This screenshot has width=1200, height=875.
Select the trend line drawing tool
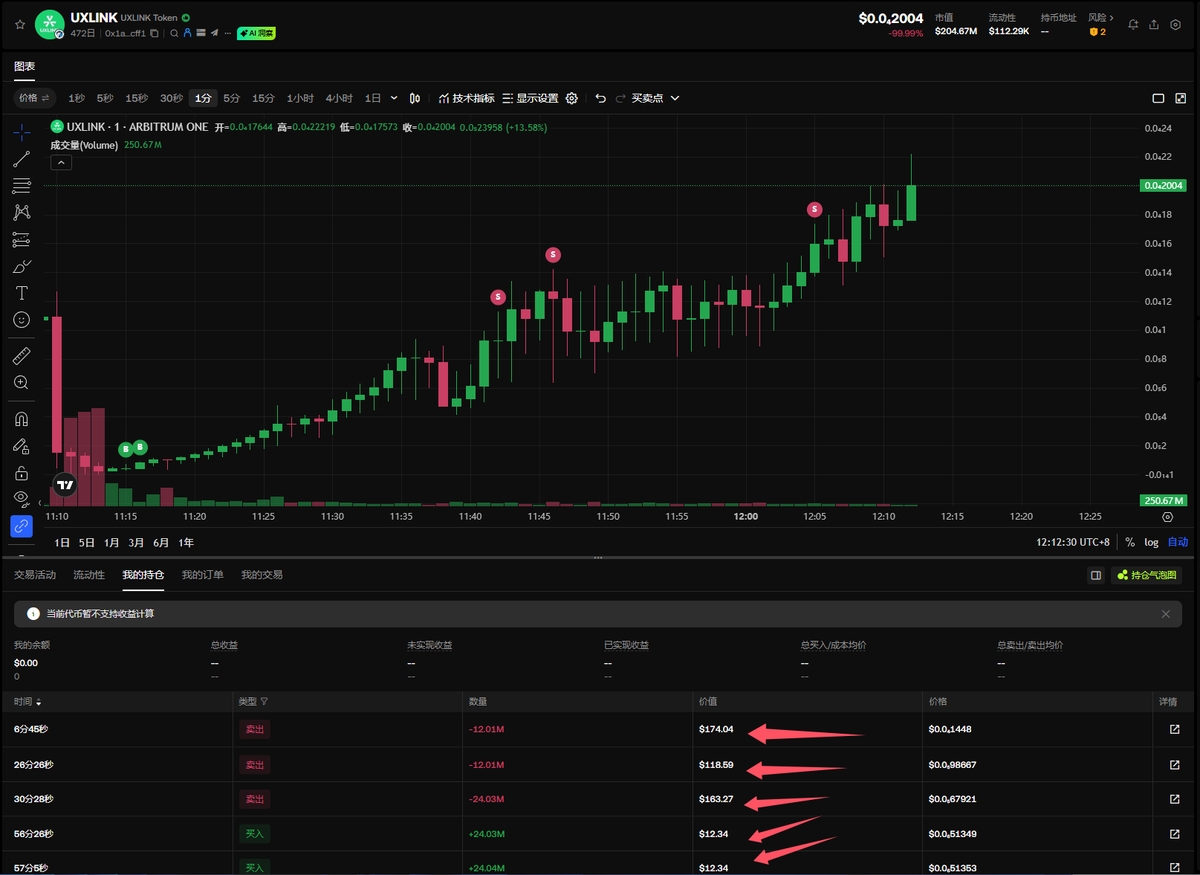(x=21, y=159)
